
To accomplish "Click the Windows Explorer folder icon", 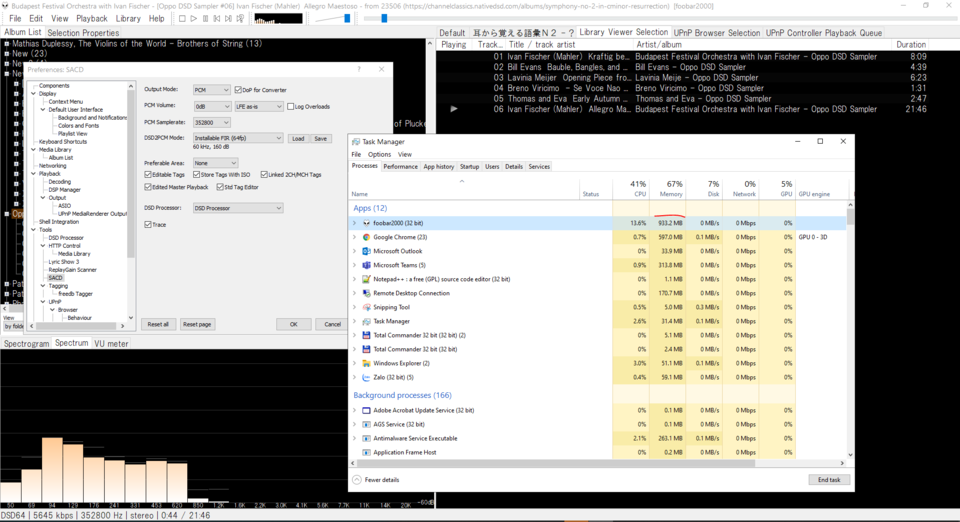I will tap(366, 364).
